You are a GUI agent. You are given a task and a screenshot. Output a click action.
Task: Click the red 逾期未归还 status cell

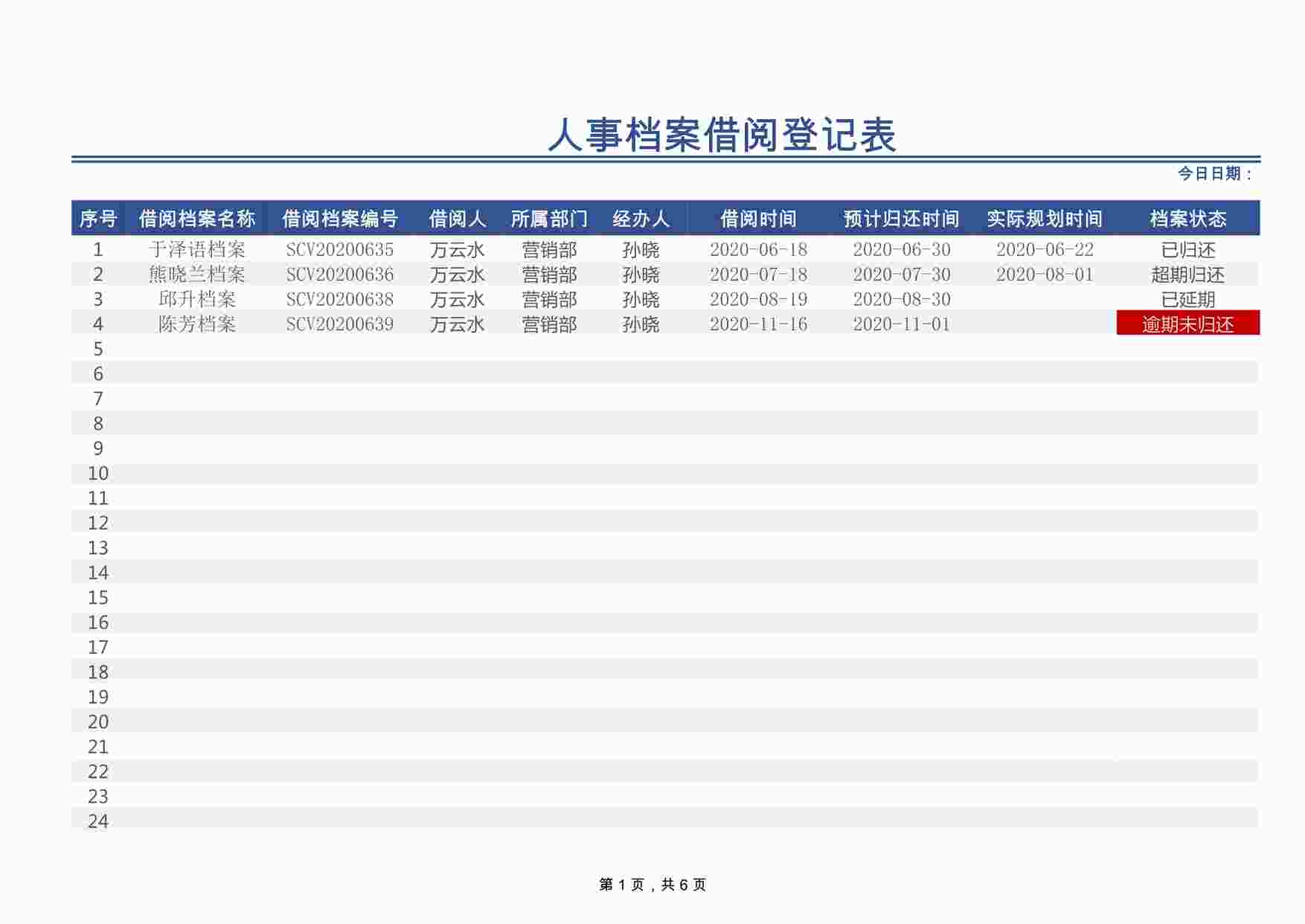pyautogui.click(x=1188, y=323)
